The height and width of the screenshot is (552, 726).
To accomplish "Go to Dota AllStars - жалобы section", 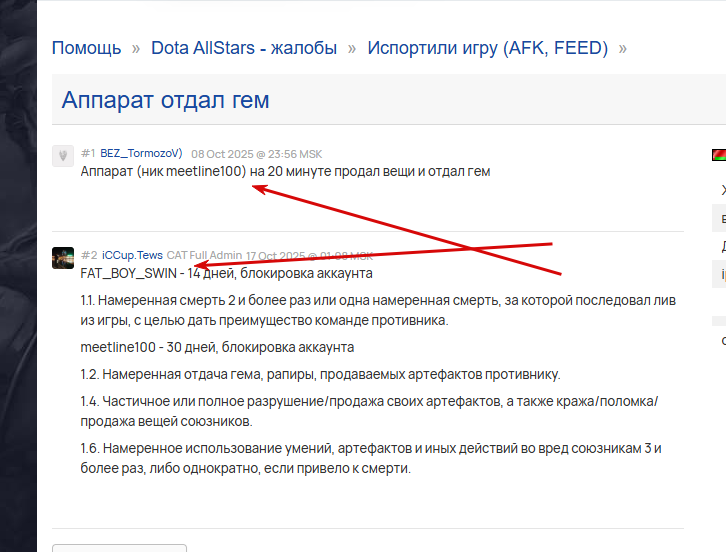I will click(x=244, y=48).
